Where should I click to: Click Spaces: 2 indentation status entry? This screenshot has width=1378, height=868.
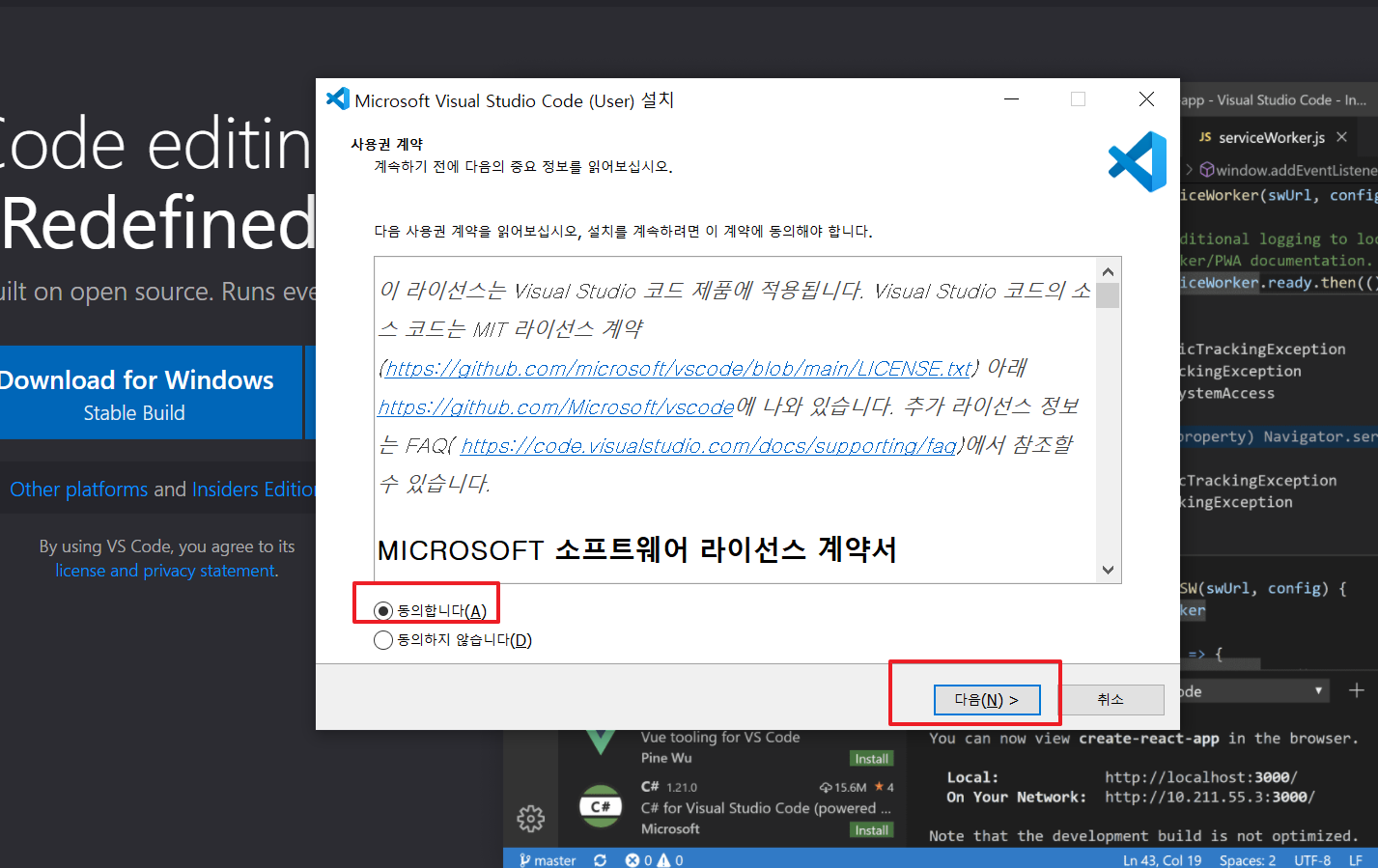tap(1247, 860)
